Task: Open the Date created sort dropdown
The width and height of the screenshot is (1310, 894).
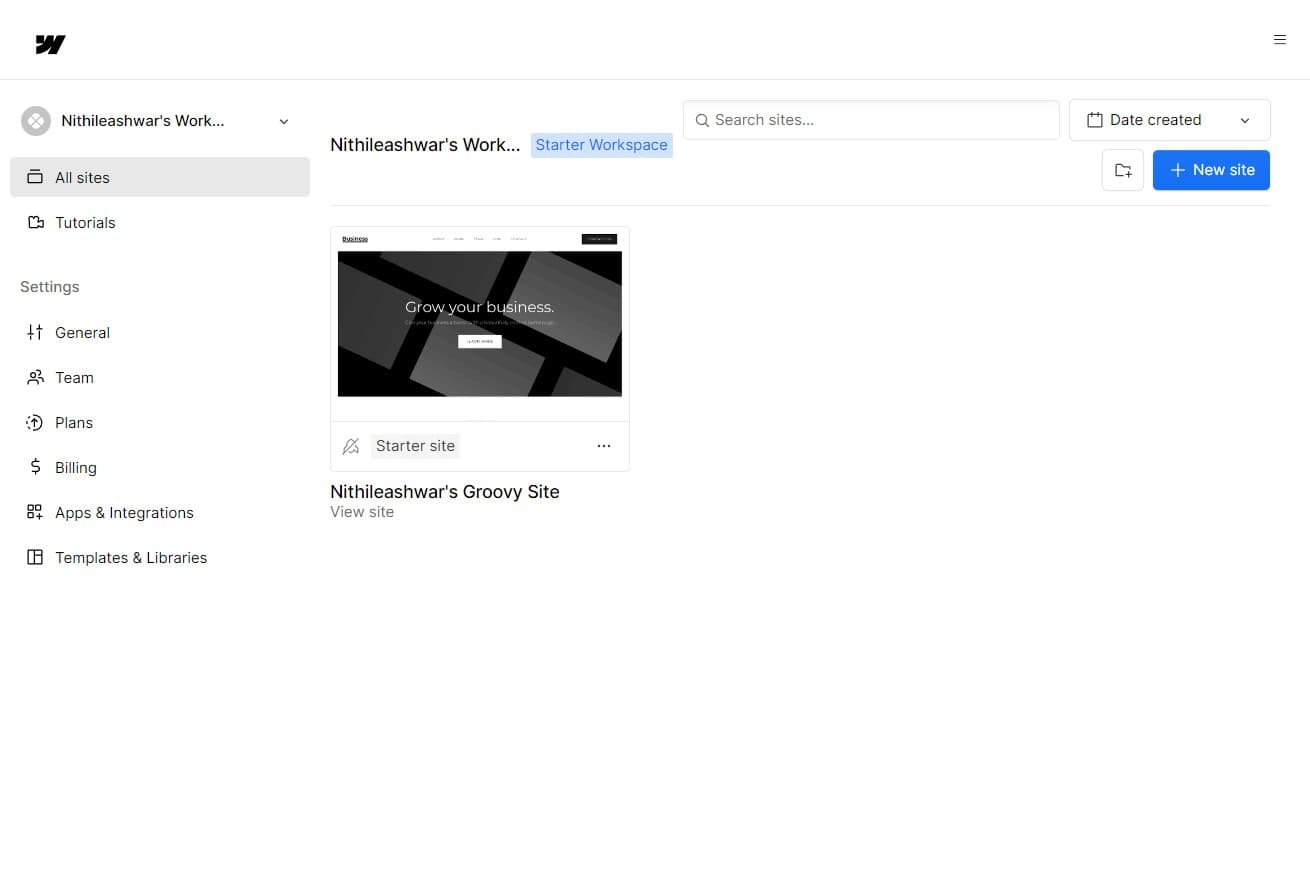Action: [1168, 119]
